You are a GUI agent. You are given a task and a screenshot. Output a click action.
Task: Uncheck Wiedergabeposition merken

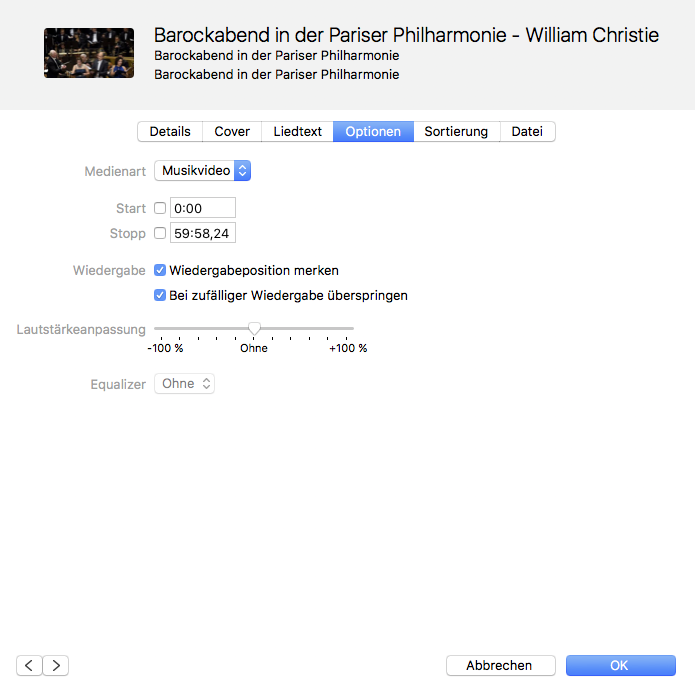point(160,270)
